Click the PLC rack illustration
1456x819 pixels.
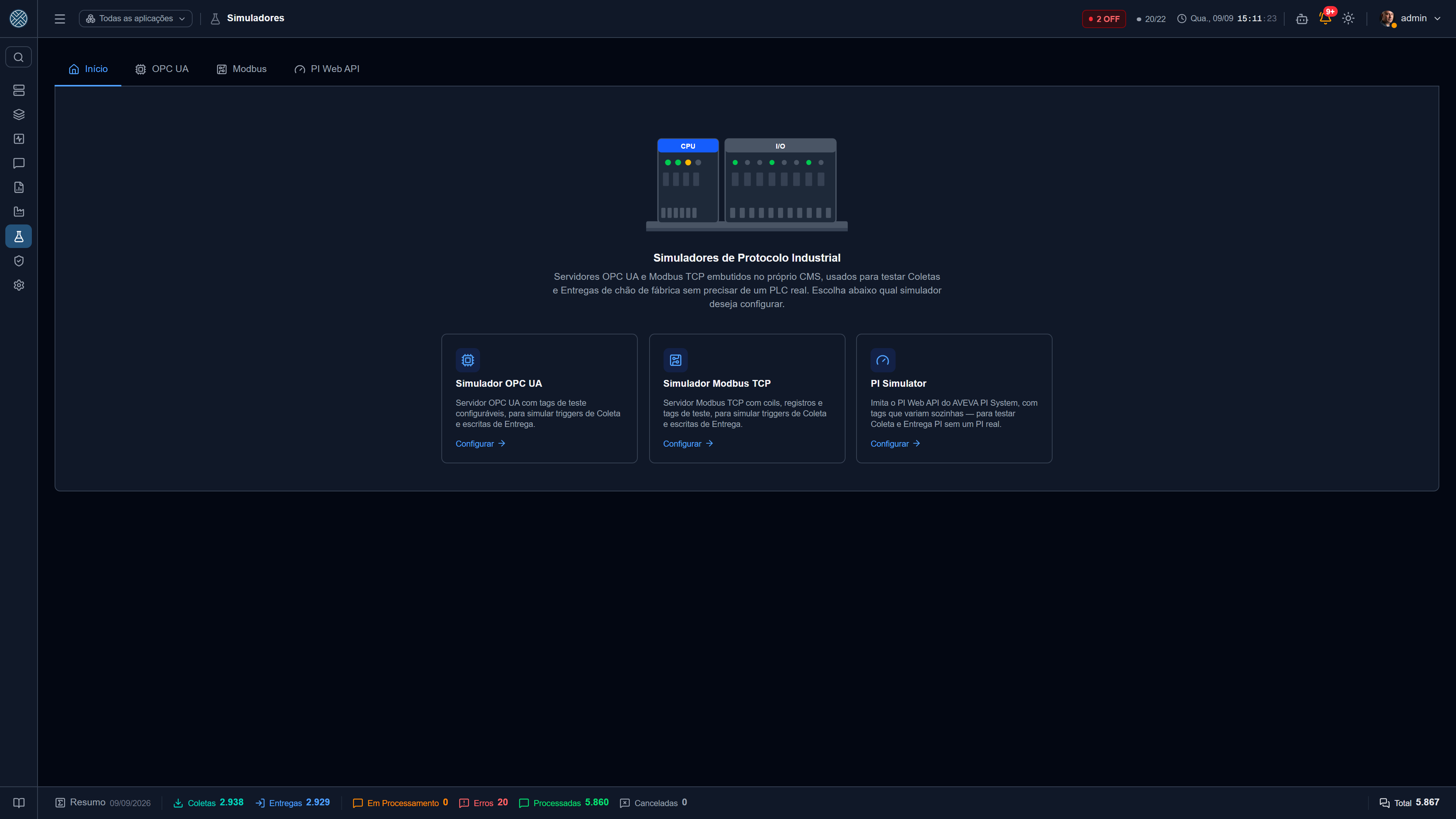(747, 184)
